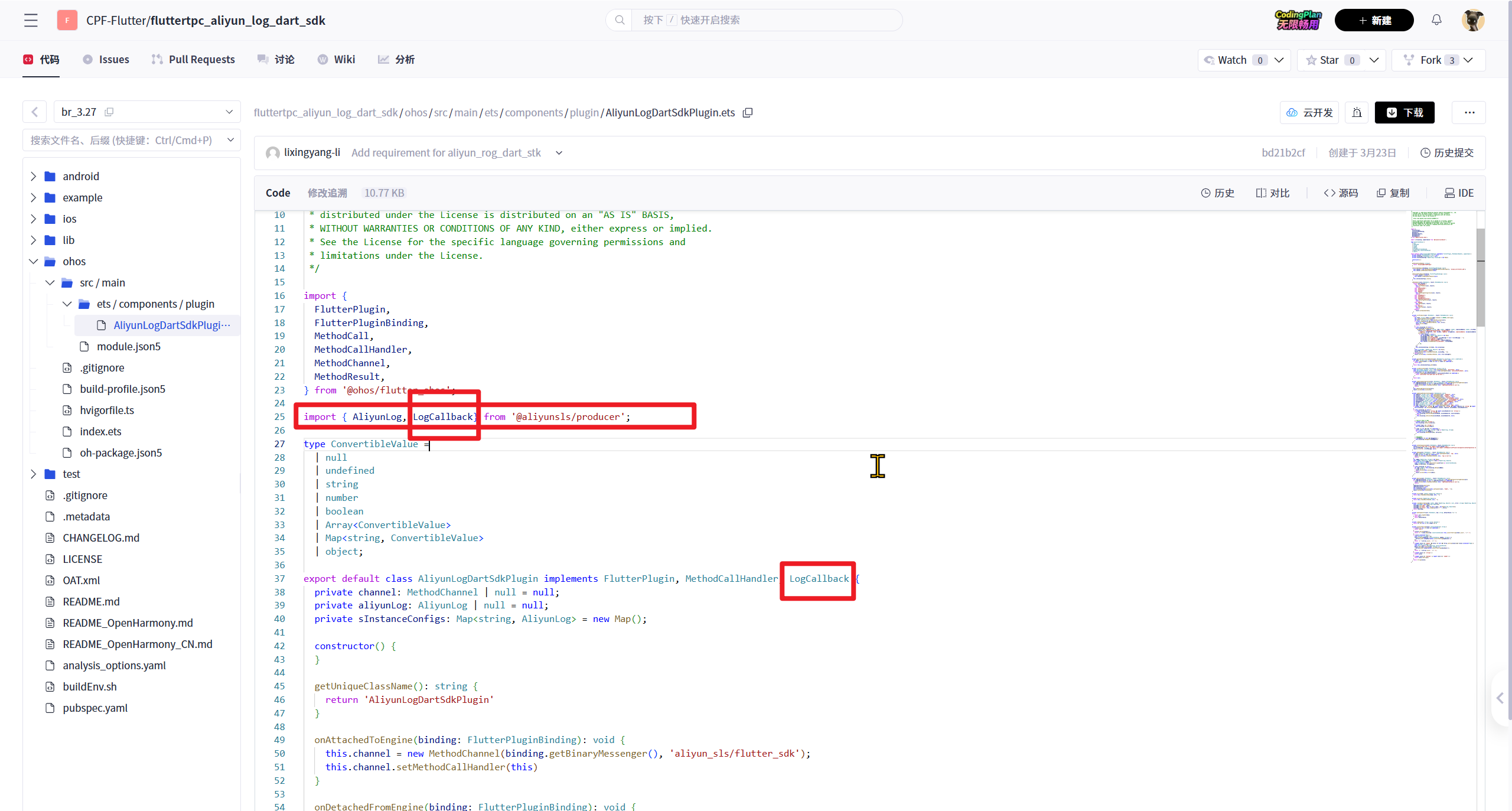This screenshot has width=1512, height=811.
Task: Click the 云开发 cloud dev button
Action: click(1309, 112)
